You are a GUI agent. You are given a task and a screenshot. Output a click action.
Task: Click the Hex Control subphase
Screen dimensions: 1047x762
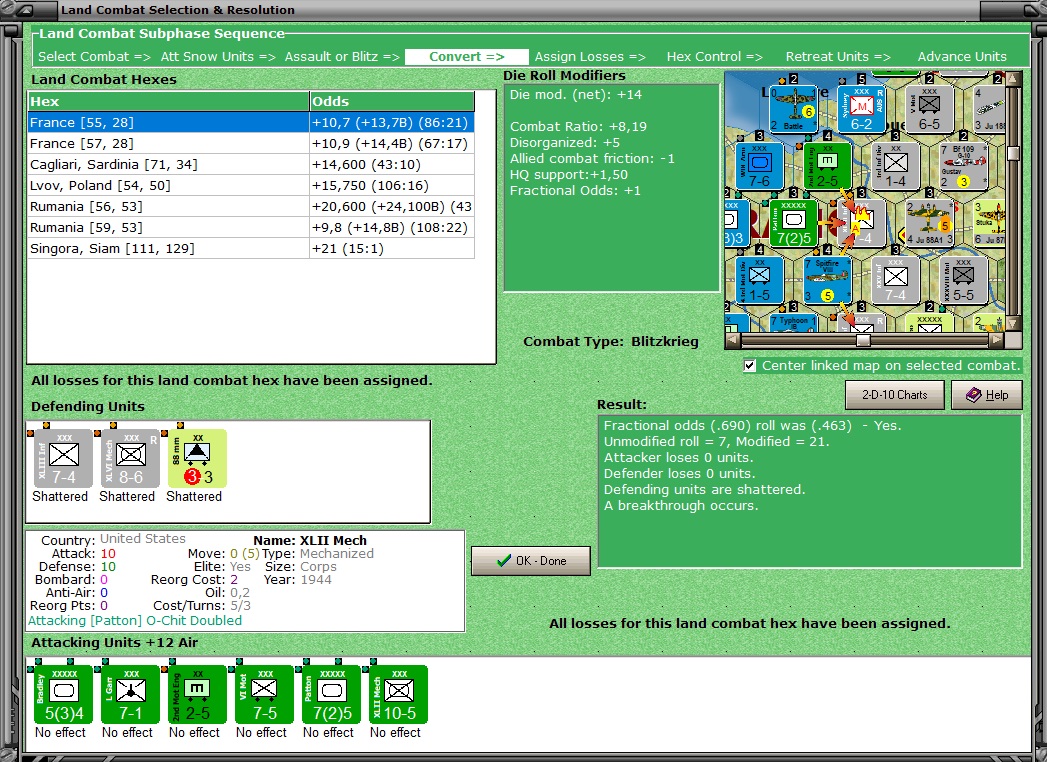tap(714, 57)
